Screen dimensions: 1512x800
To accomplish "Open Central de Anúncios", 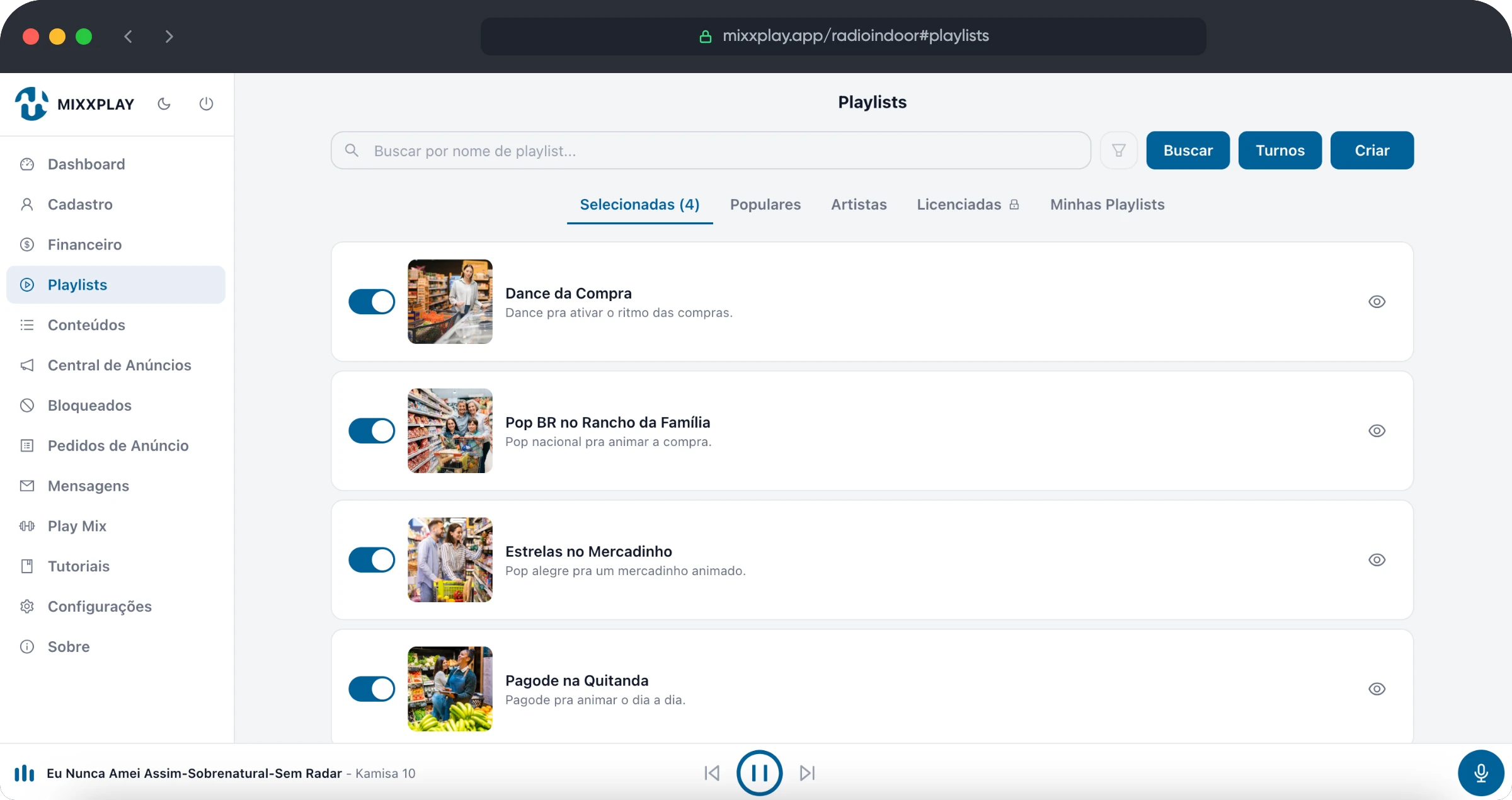I will coord(116,365).
